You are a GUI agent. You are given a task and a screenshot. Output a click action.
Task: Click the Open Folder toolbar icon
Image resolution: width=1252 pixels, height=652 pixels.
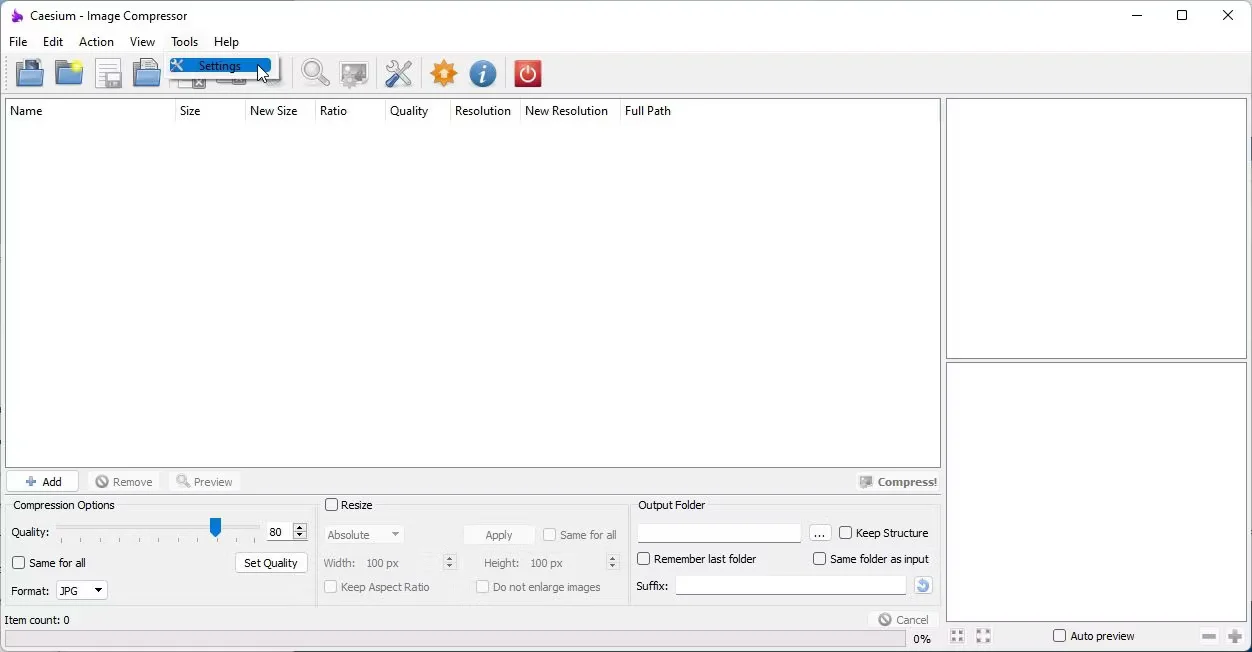(x=69, y=73)
